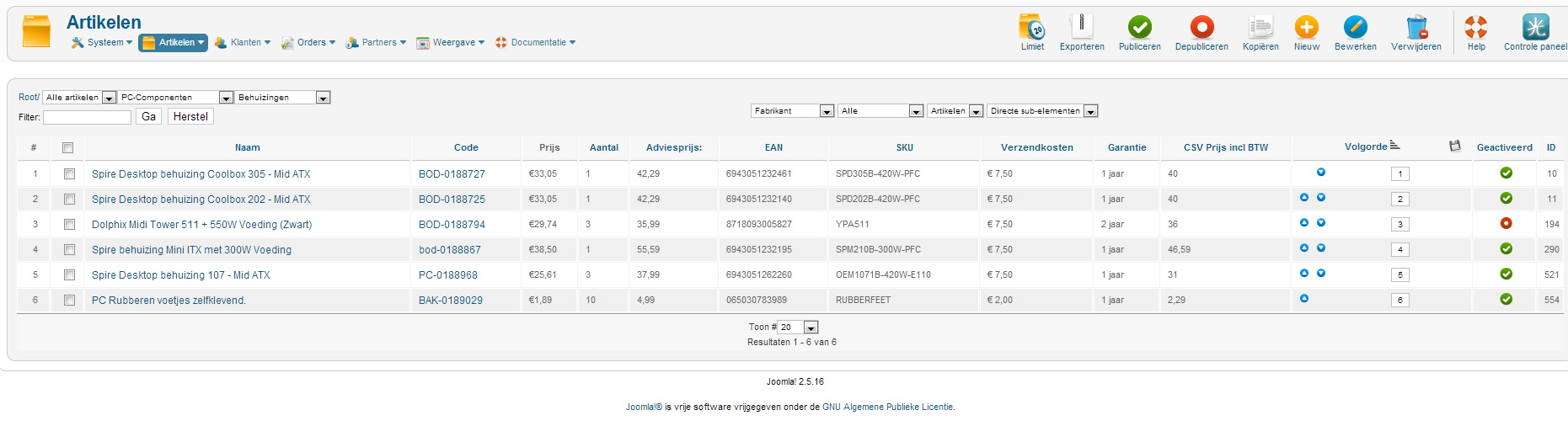Screen dimensions: 1568x426
Task: Click the large orange Artikelen box icon
Action: [36, 31]
